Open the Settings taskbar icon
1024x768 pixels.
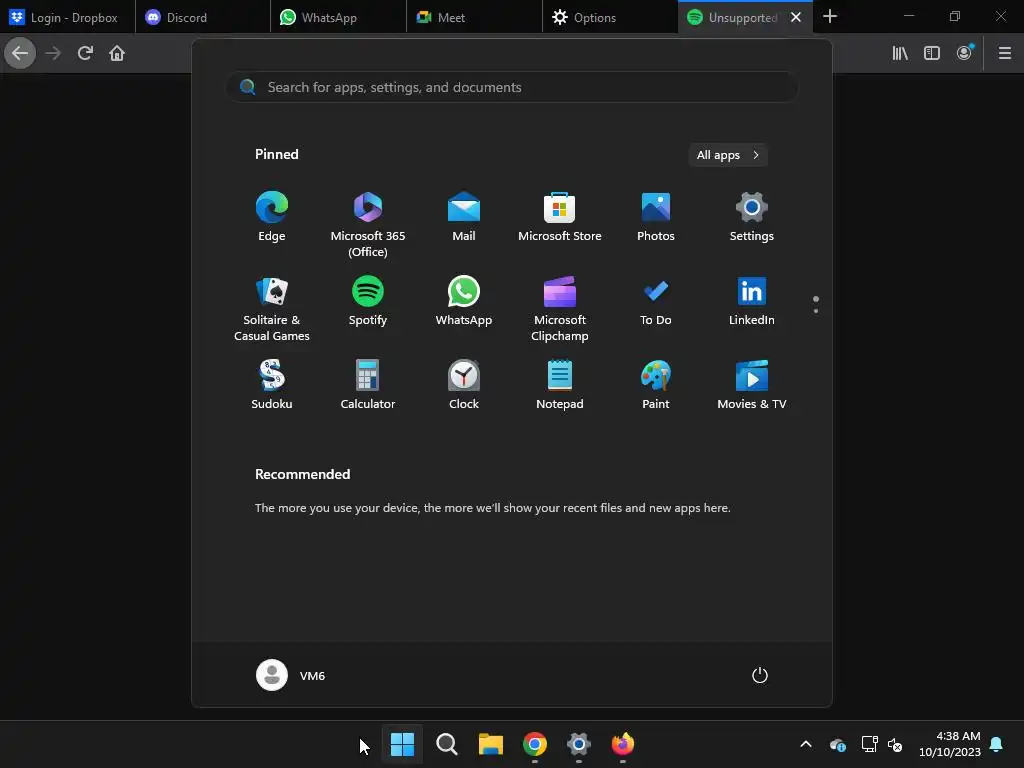(x=579, y=744)
